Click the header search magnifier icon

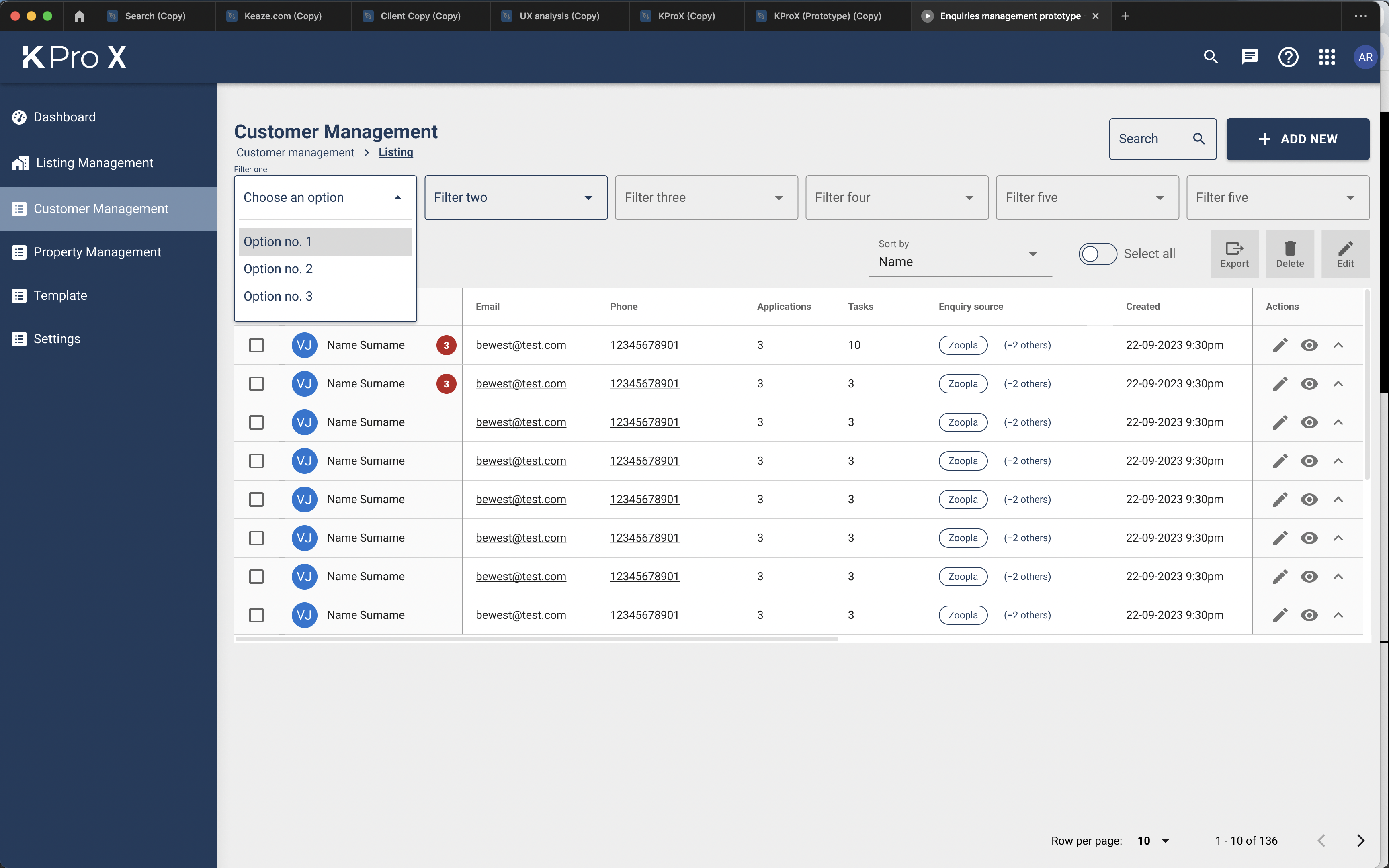coord(1211,57)
